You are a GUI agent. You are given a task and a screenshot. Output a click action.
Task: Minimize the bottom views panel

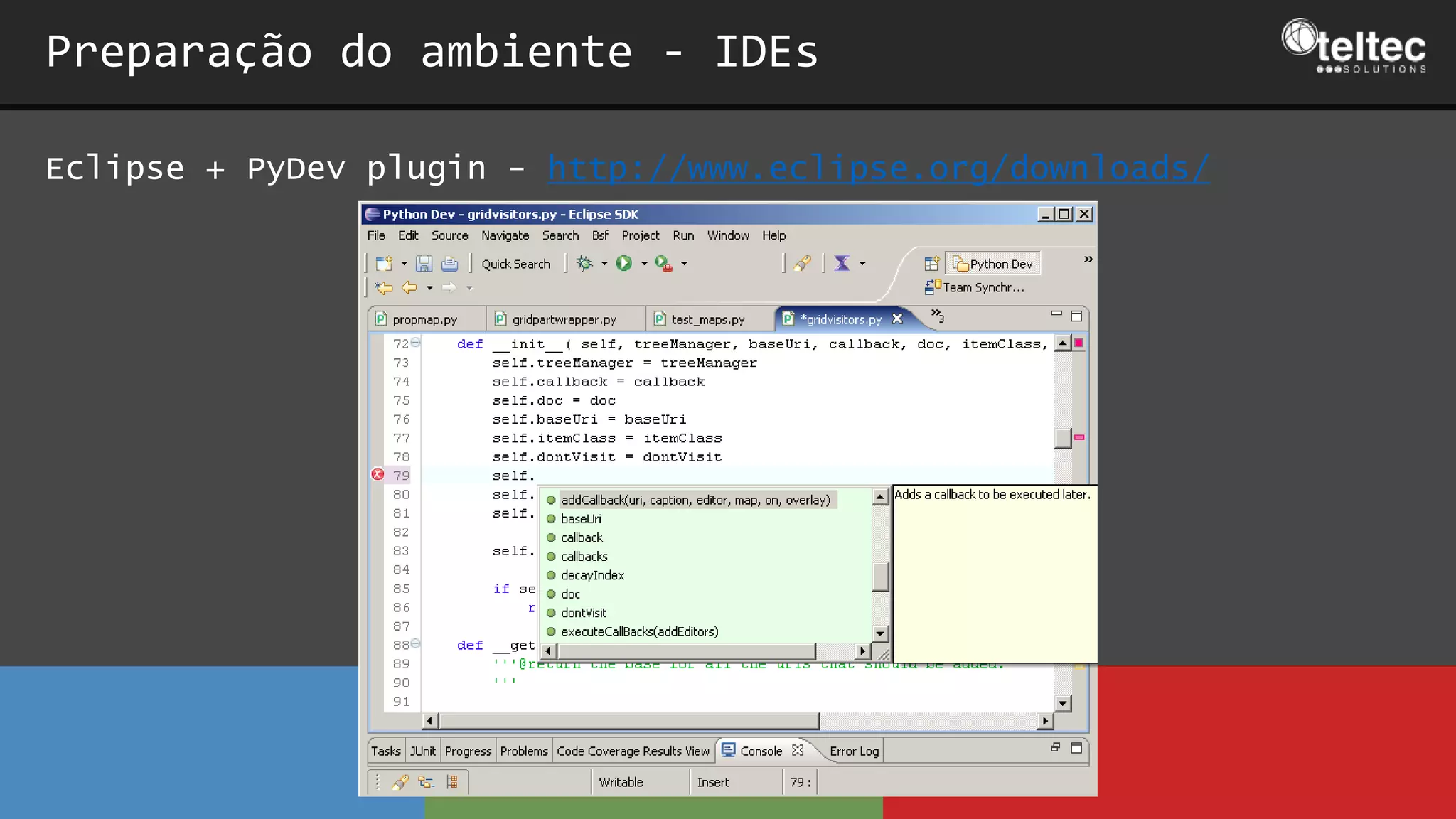point(1056,746)
